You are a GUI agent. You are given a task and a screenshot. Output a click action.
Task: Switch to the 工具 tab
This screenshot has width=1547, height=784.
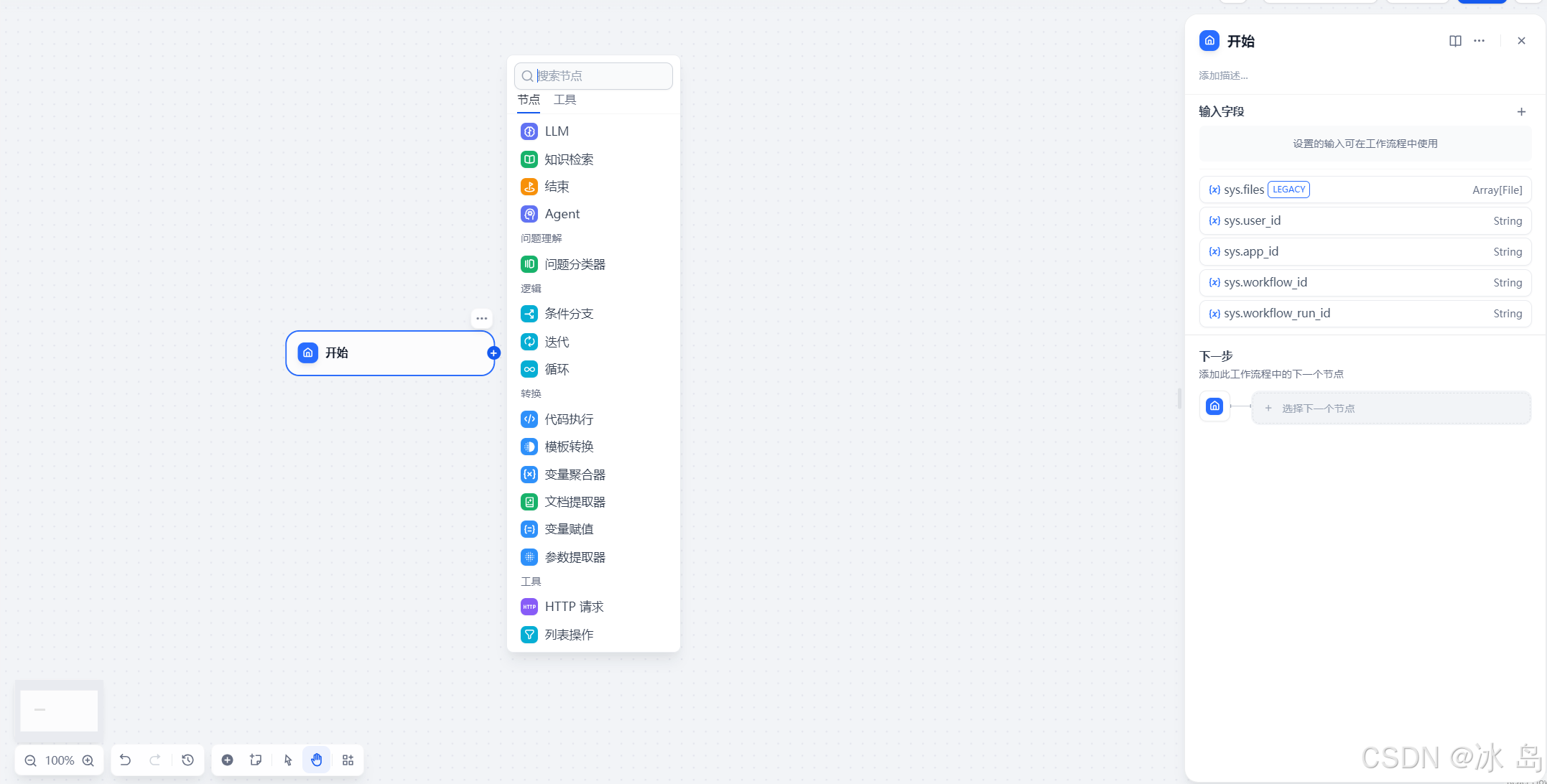coord(565,100)
